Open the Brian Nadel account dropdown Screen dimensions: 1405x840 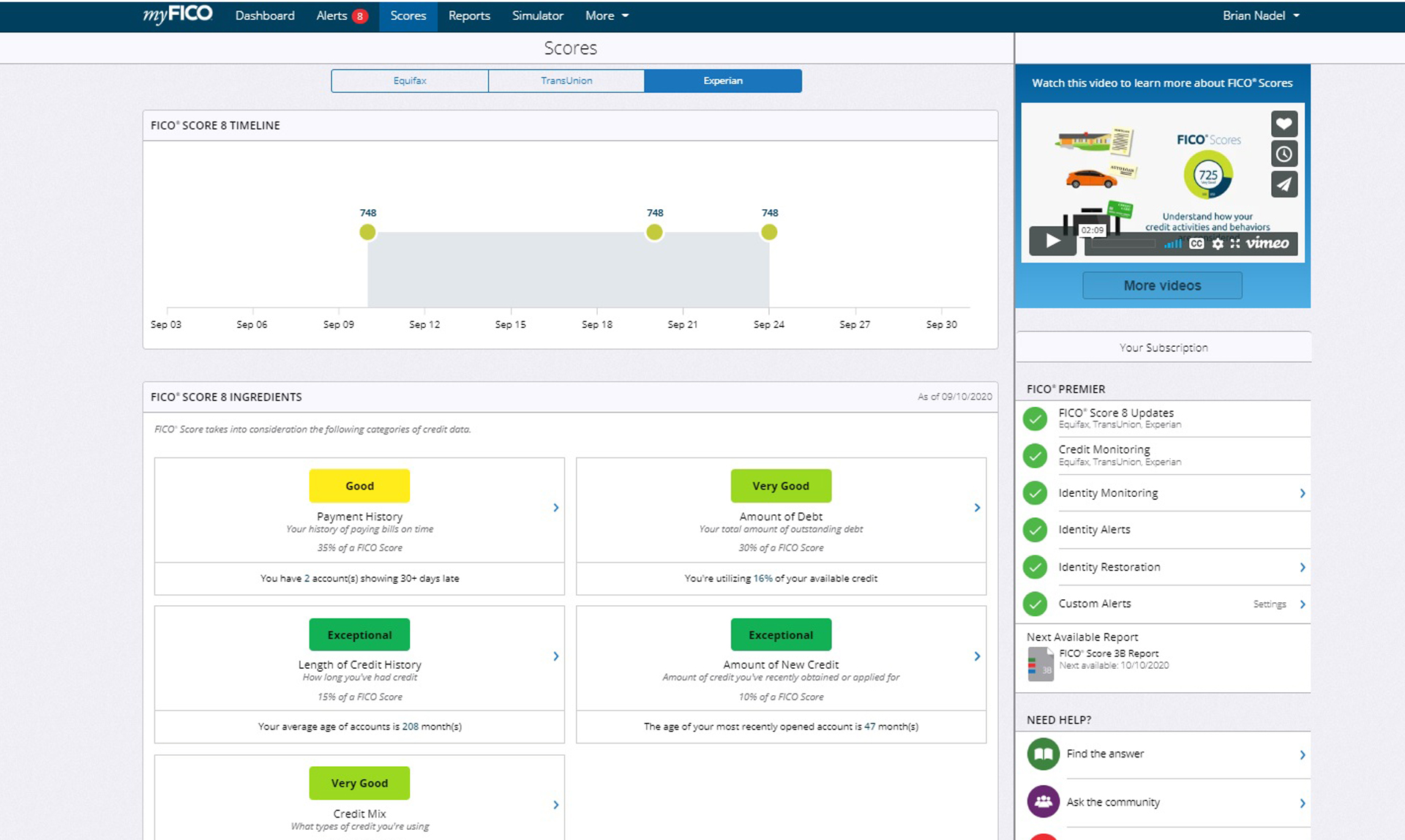[1261, 15]
